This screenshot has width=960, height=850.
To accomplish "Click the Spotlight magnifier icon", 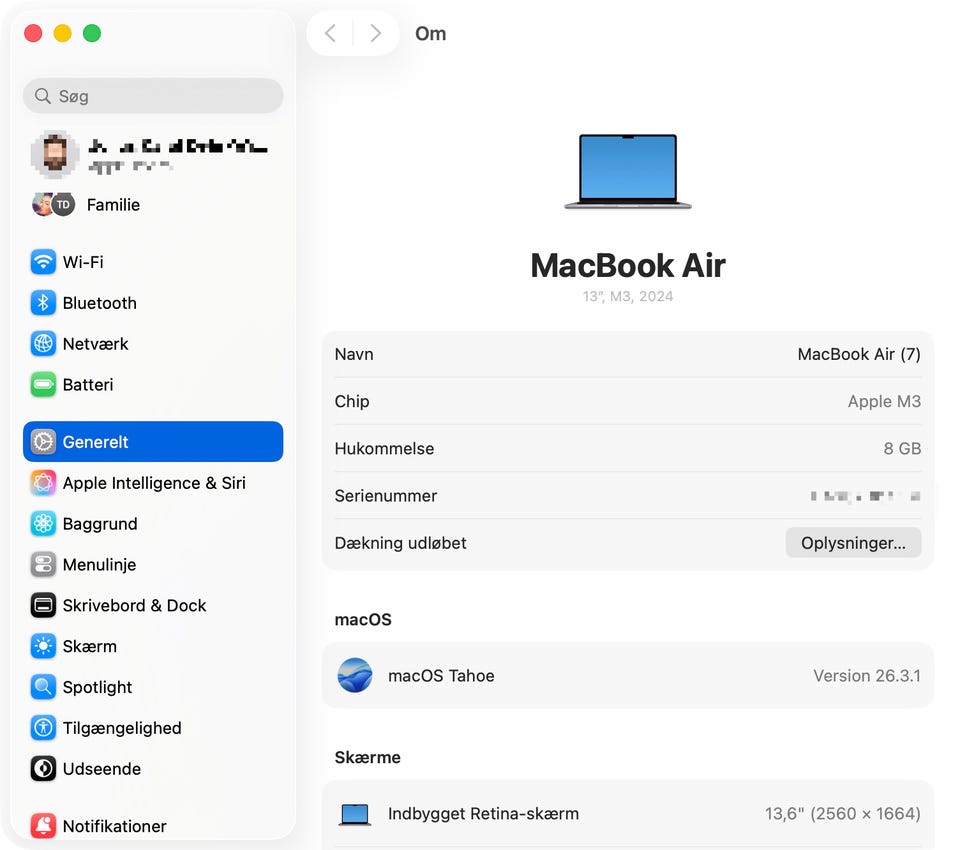I will tap(43, 687).
